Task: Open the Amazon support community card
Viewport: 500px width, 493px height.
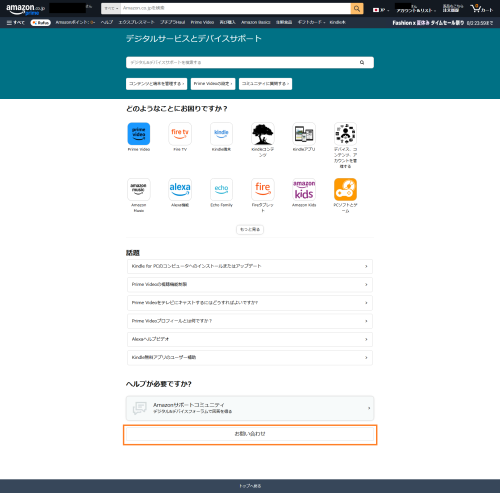Action: 250,408
